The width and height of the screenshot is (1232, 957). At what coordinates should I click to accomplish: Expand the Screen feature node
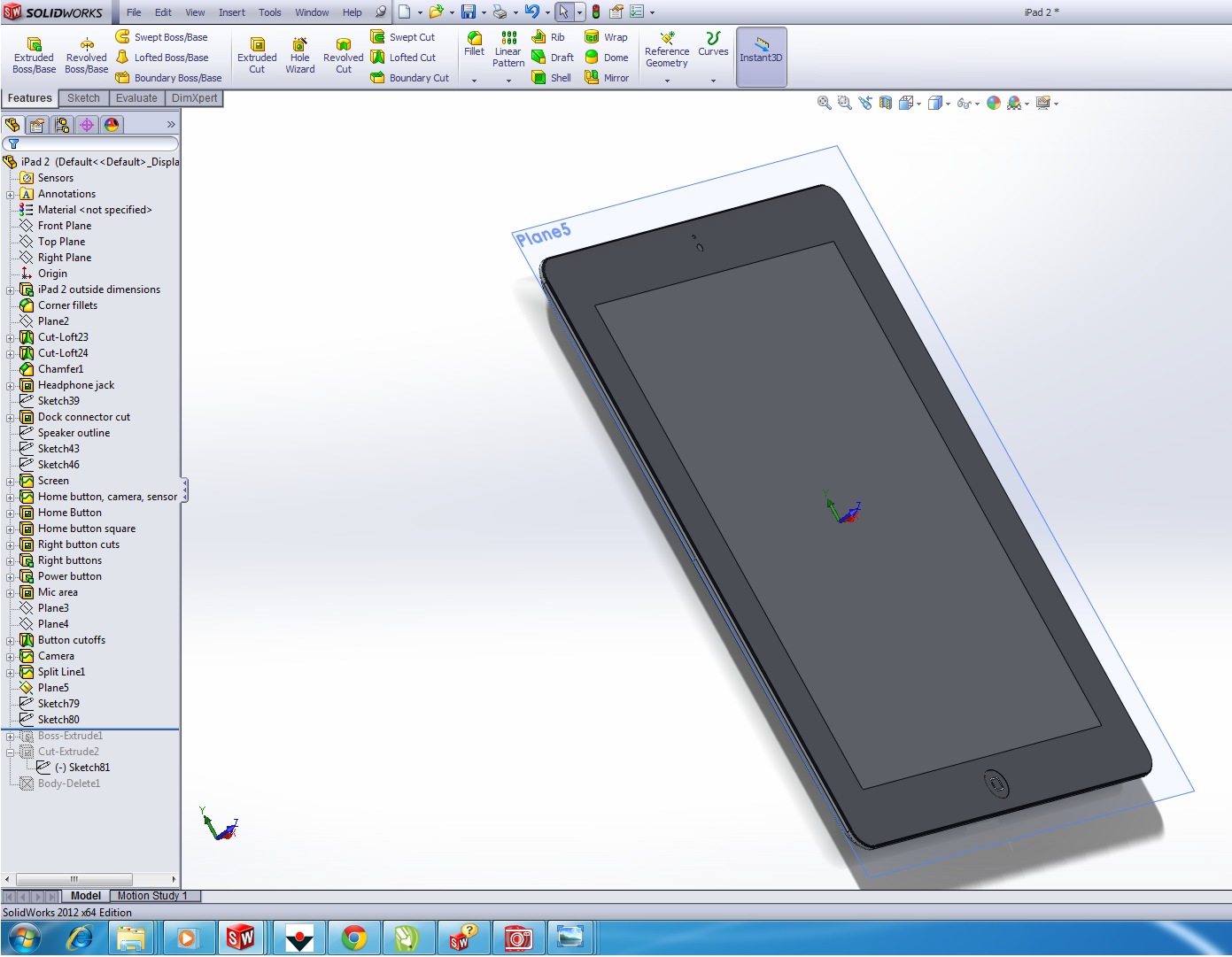11,481
